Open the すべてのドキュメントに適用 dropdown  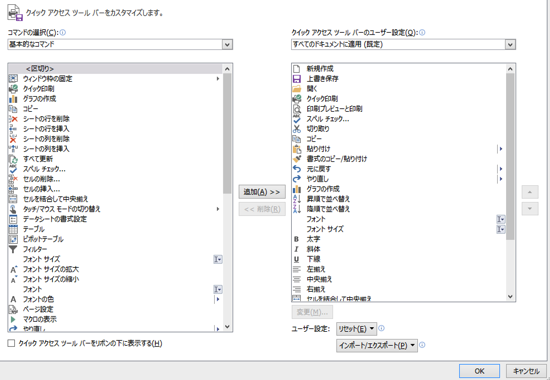pyautogui.click(x=403, y=44)
